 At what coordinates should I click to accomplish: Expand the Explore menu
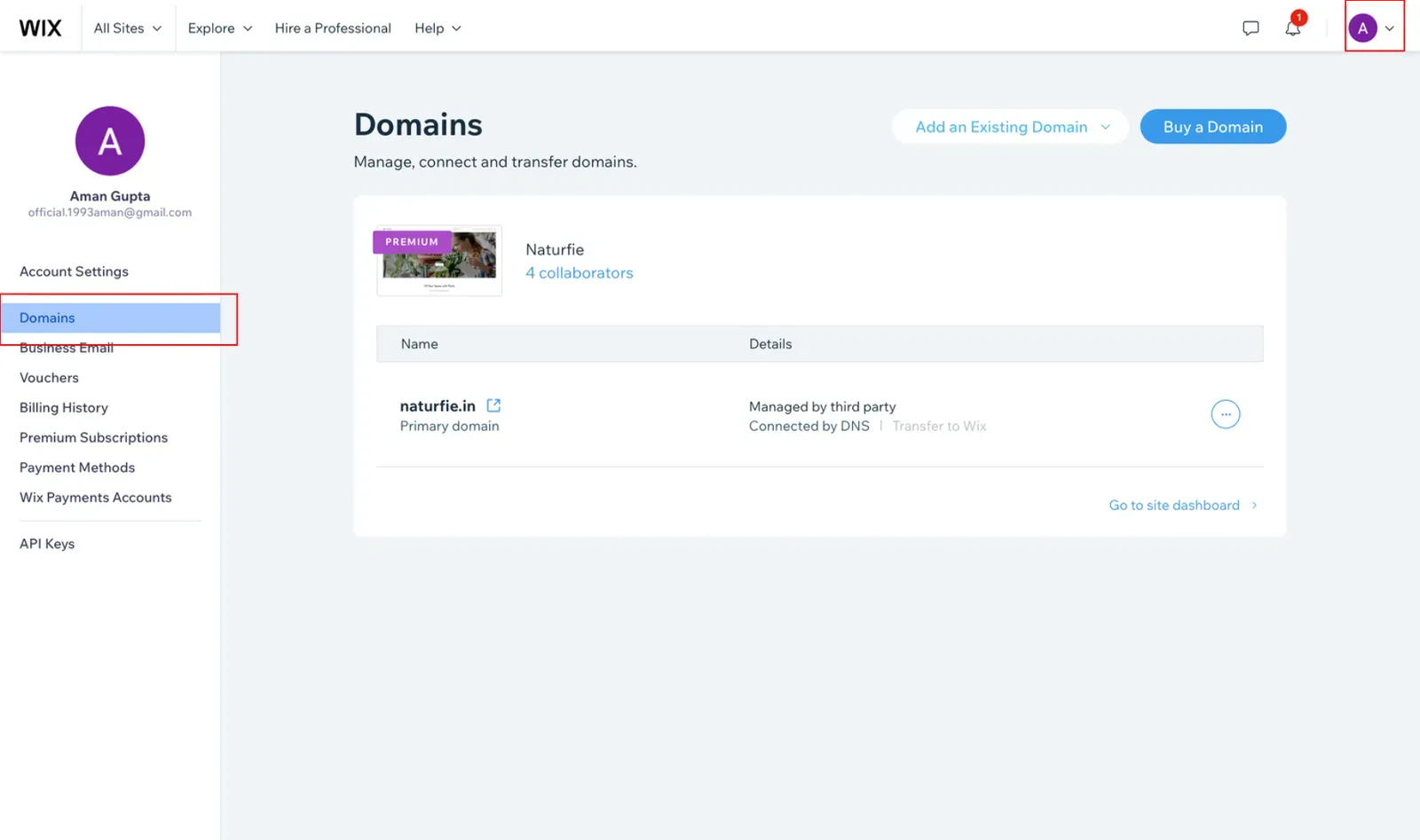pos(220,28)
